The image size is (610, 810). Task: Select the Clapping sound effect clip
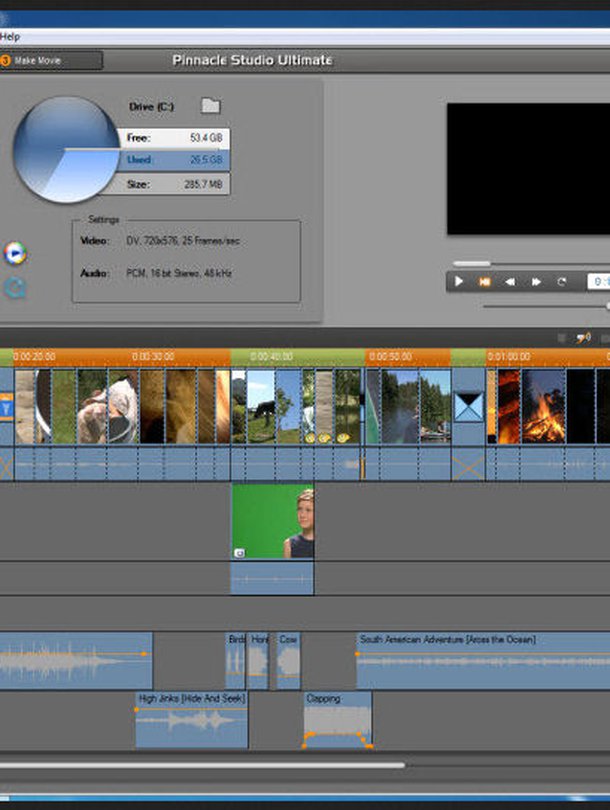coord(338,720)
